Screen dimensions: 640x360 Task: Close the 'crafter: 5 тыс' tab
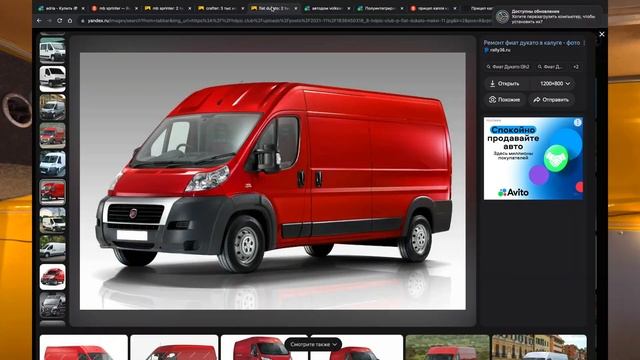tap(242, 8)
